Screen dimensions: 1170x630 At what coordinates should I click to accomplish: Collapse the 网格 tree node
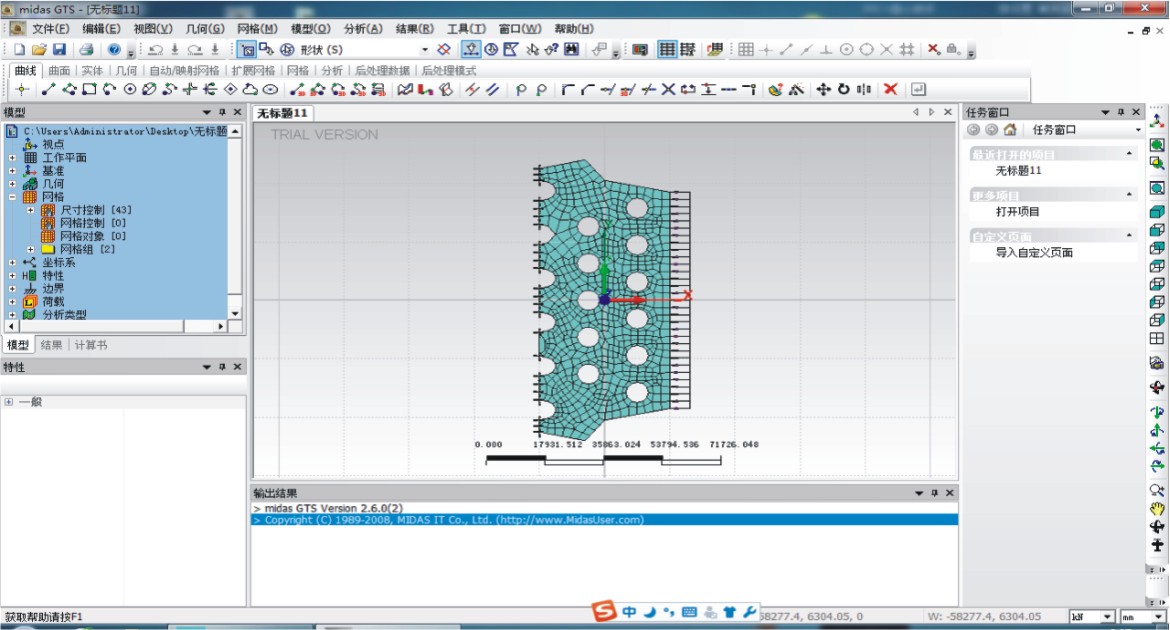12,197
